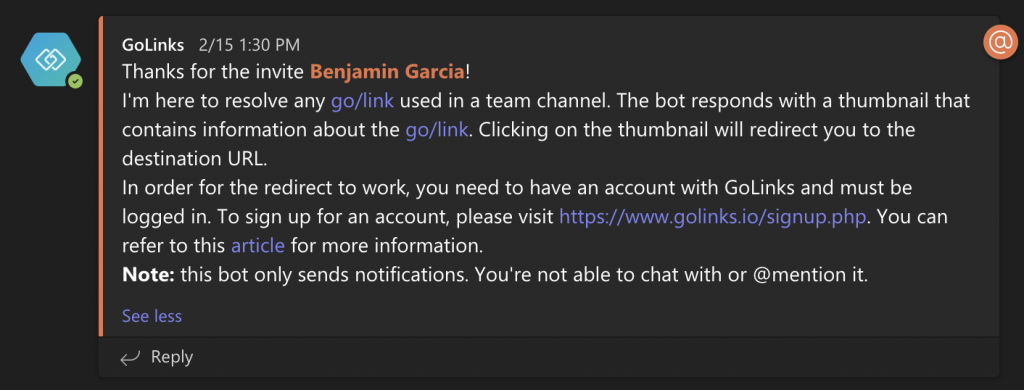
Task: Click the GoLinks sender name
Action: coord(153,45)
